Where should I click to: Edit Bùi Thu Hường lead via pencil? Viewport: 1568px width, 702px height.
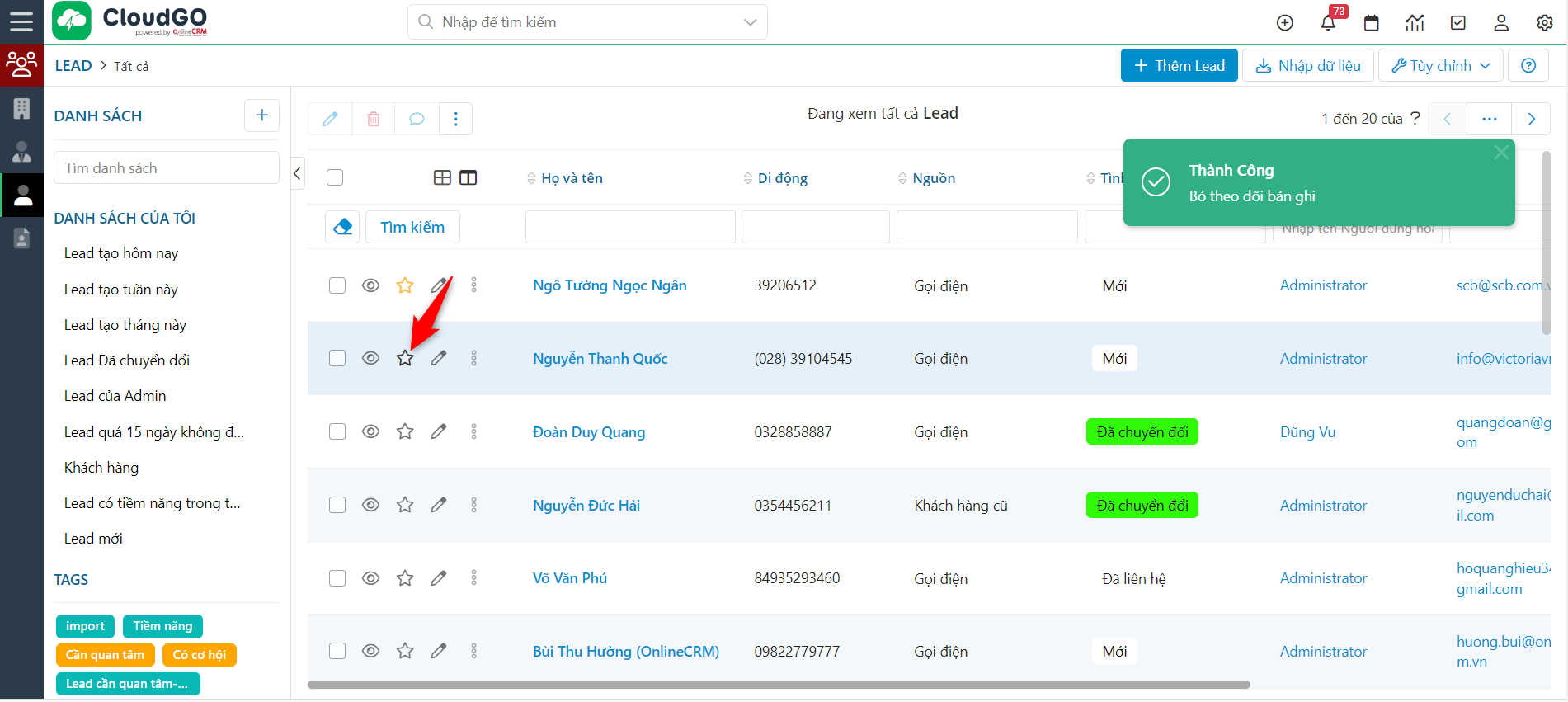(439, 651)
